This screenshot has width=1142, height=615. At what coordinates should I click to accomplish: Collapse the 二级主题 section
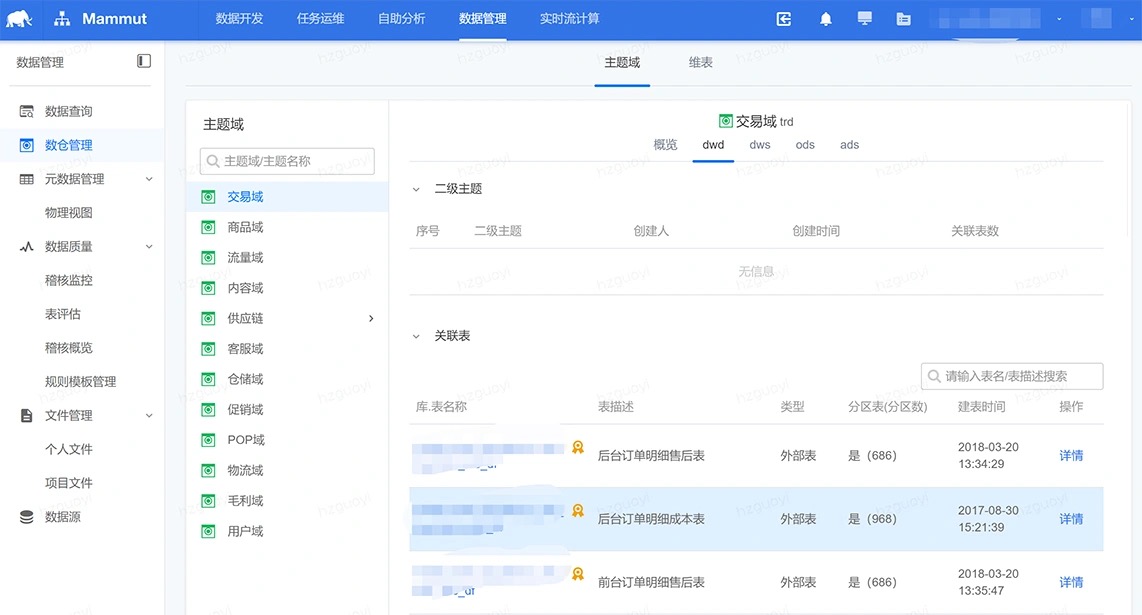pyautogui.click(x=417, y=189)
